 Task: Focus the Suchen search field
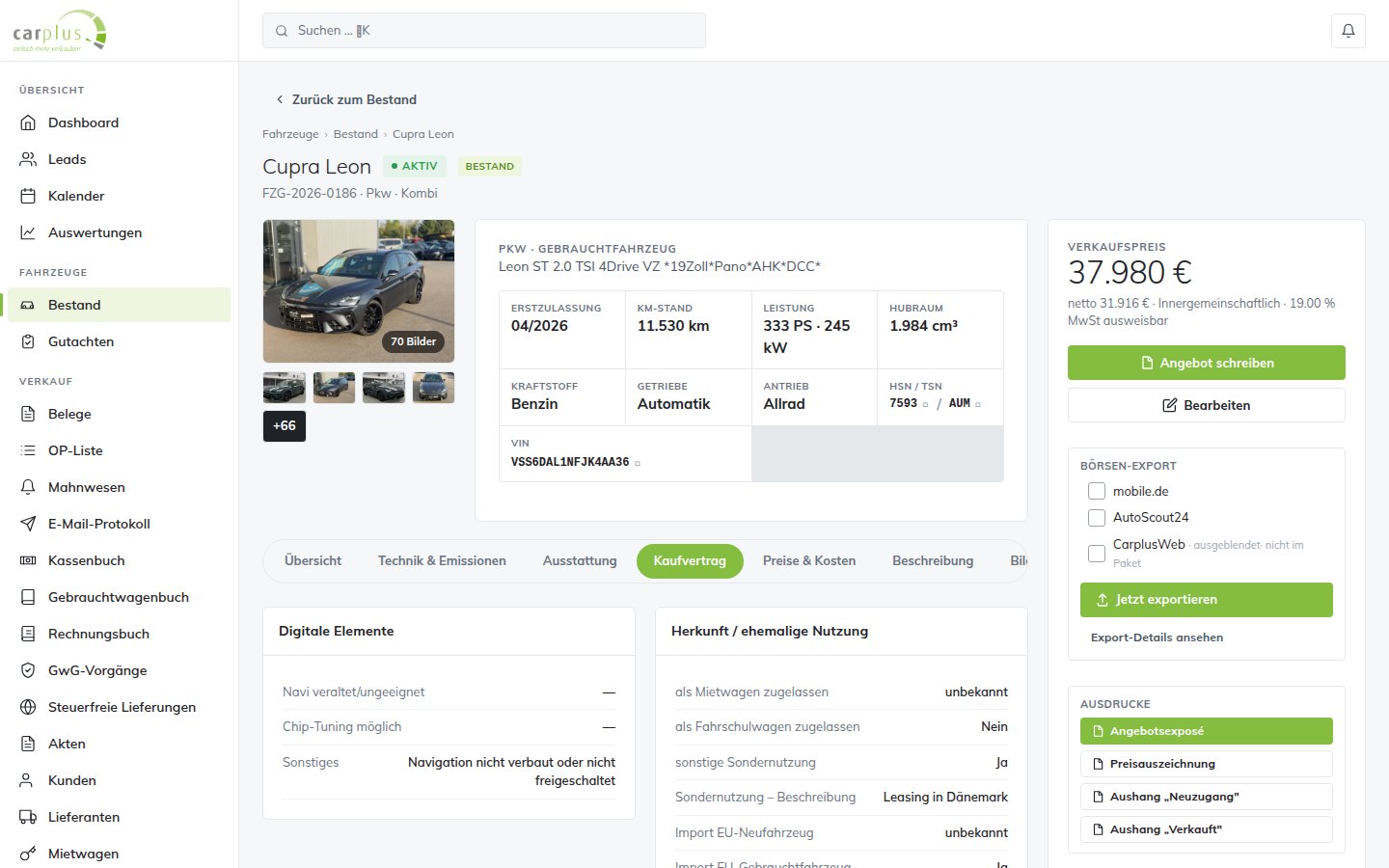point(484,31)
